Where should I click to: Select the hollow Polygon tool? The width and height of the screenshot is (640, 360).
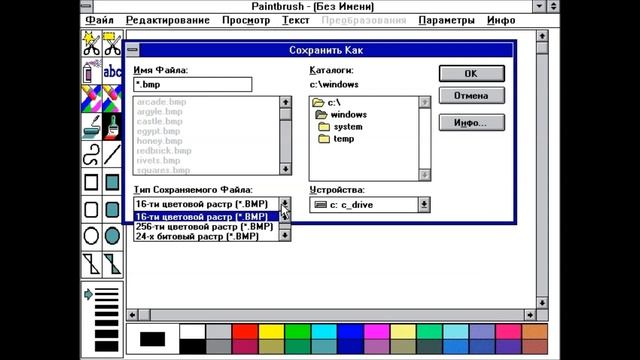91,264
